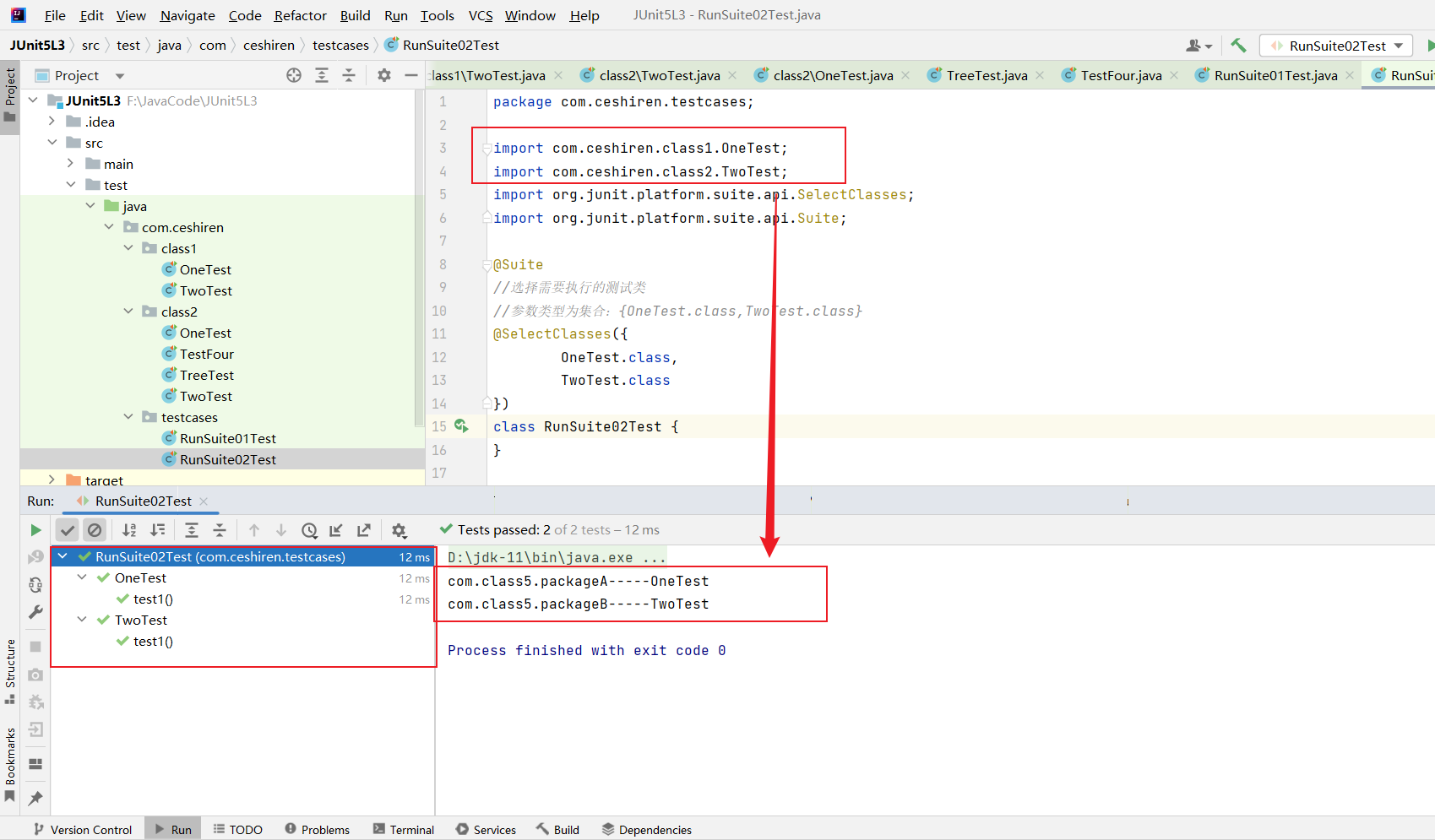Sort test results alphabetically

[129, 530]
